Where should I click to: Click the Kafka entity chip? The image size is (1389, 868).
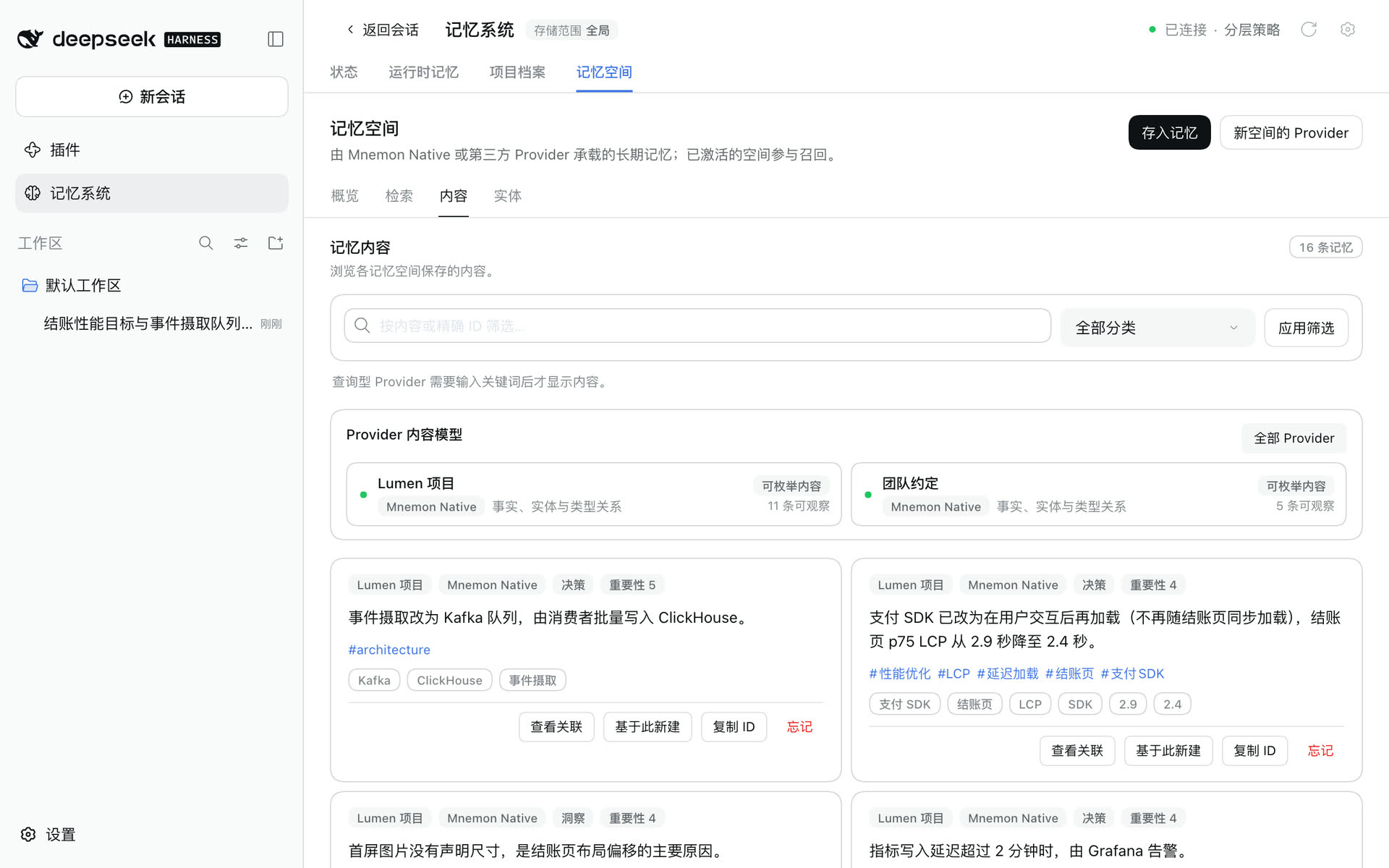coord(374,680)
